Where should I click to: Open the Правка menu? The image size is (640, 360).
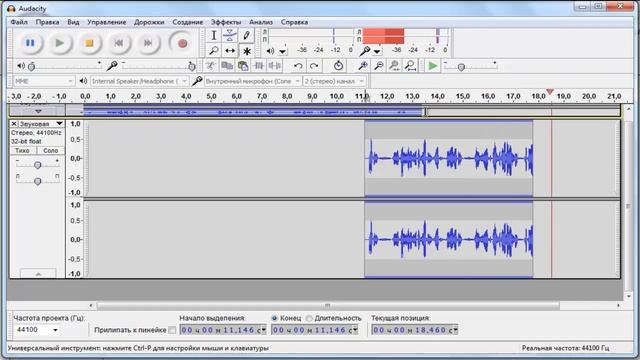tap(47, 22)
